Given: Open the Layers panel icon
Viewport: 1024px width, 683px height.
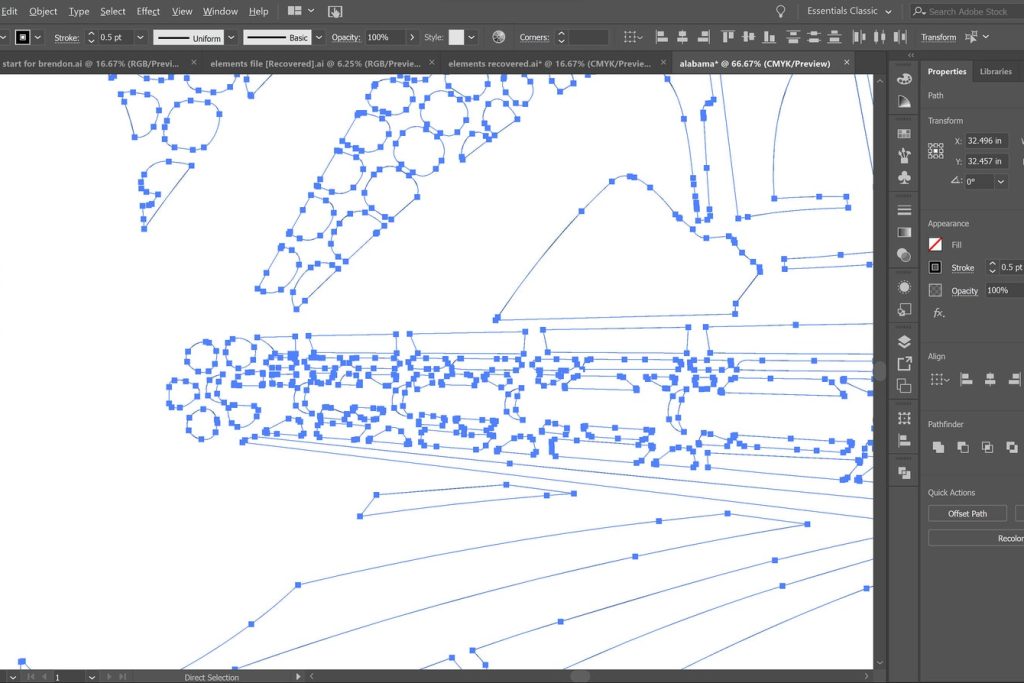Looking at the screenshot, I should (904, 341).
